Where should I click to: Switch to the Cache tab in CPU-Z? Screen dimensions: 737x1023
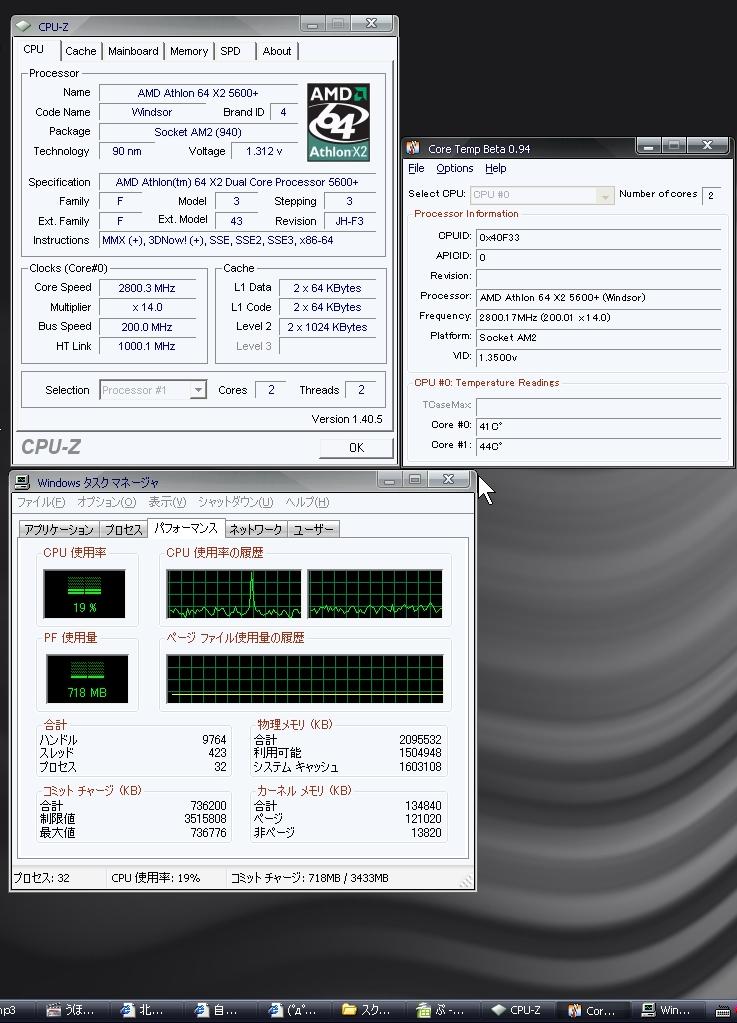coord(81,51)
